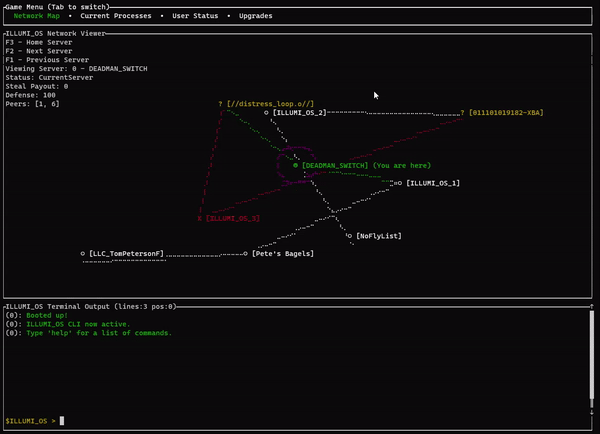Click the '(You are here)' label
The height and width of the screenshot is (434, 600).
(402, 165)
